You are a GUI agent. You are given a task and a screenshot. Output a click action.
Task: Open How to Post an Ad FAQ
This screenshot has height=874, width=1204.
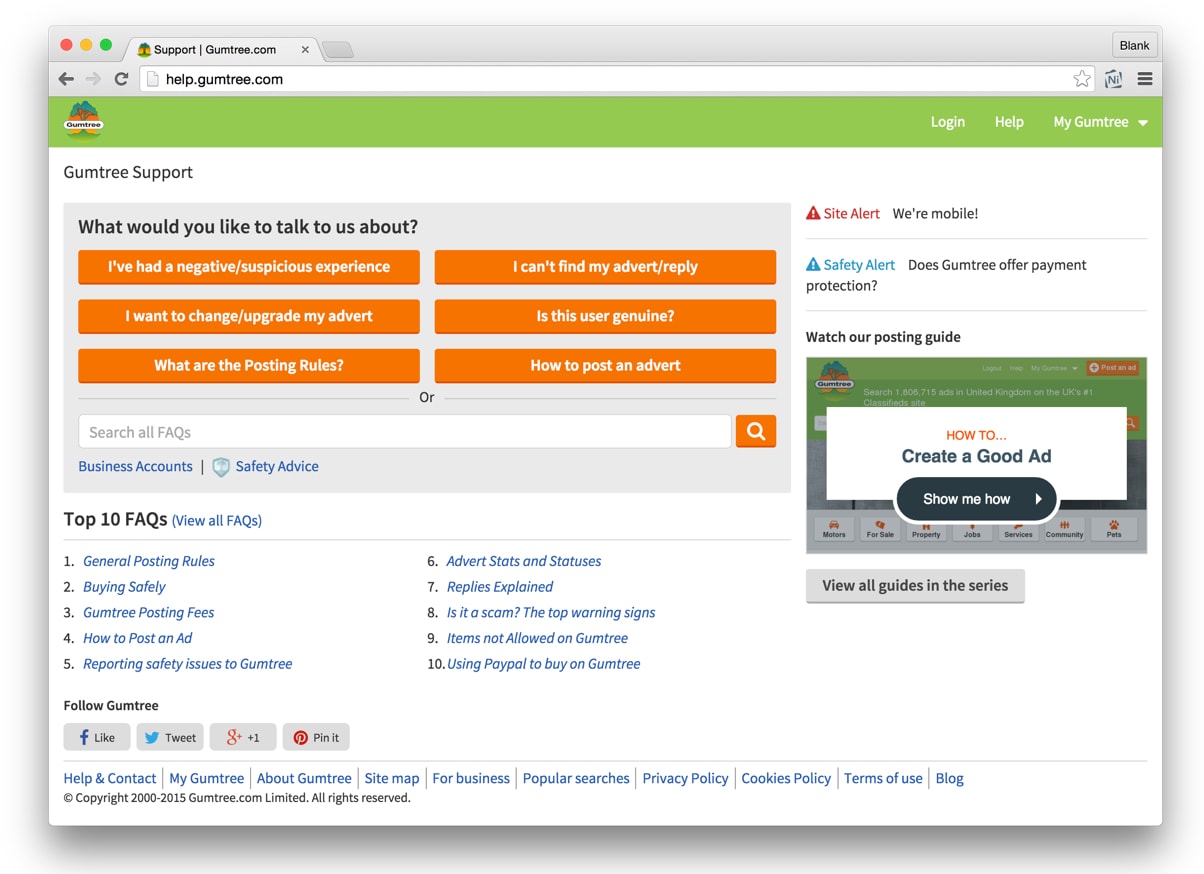(137, 638)
